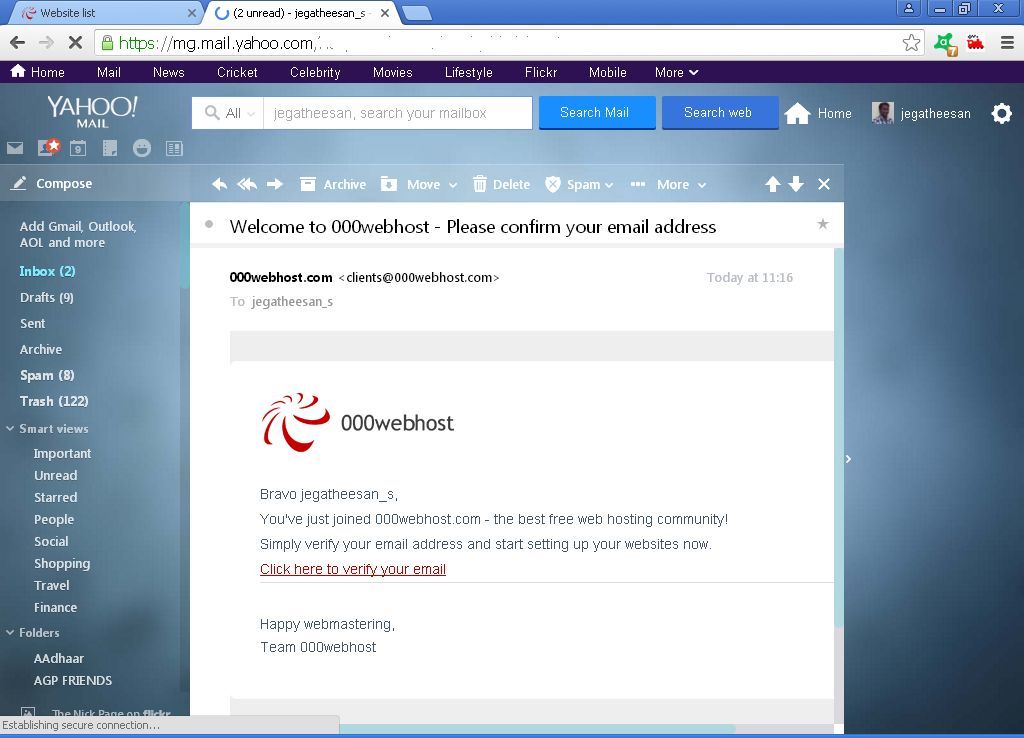
Task: Open the mail envelope icon
Action: point(15,148)
